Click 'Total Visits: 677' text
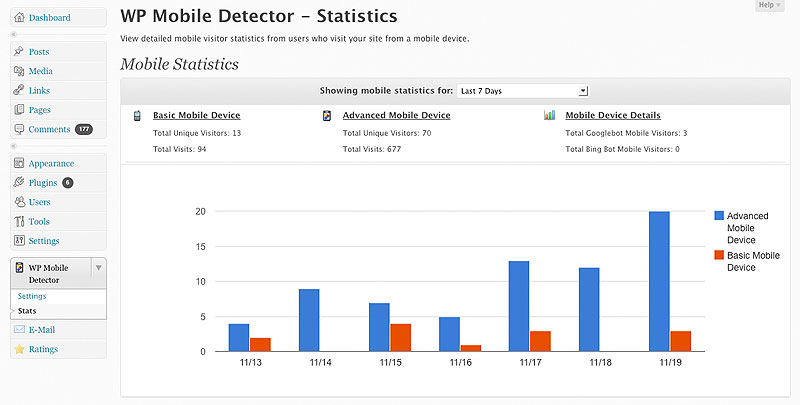Image resolution: width=800 pixels, height=405 pixels. click(x=372, y=149)
